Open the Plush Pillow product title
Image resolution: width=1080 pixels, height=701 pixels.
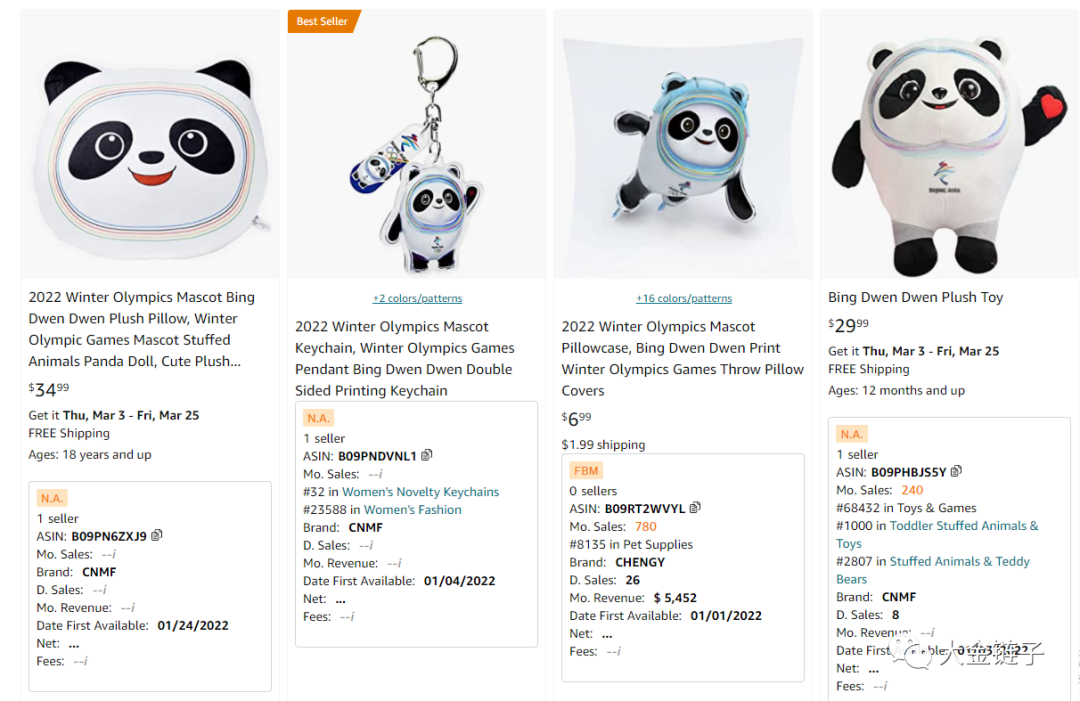tap(141, 329)
